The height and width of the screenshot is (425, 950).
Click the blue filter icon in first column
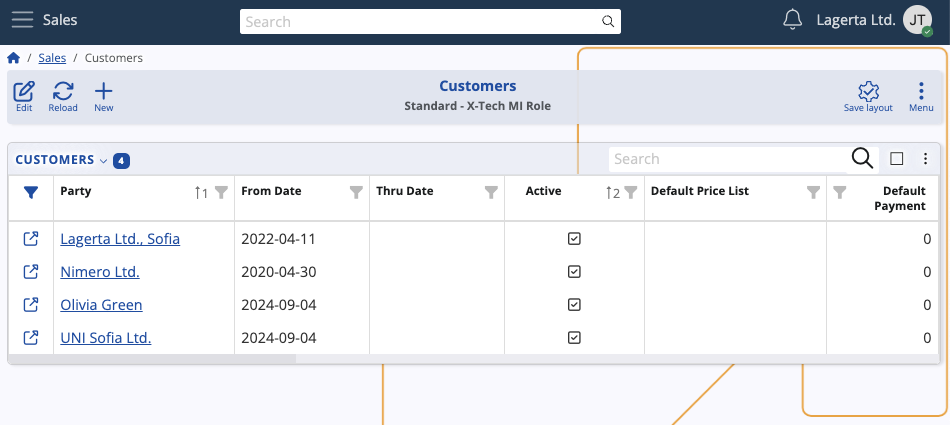click(31, 192)
